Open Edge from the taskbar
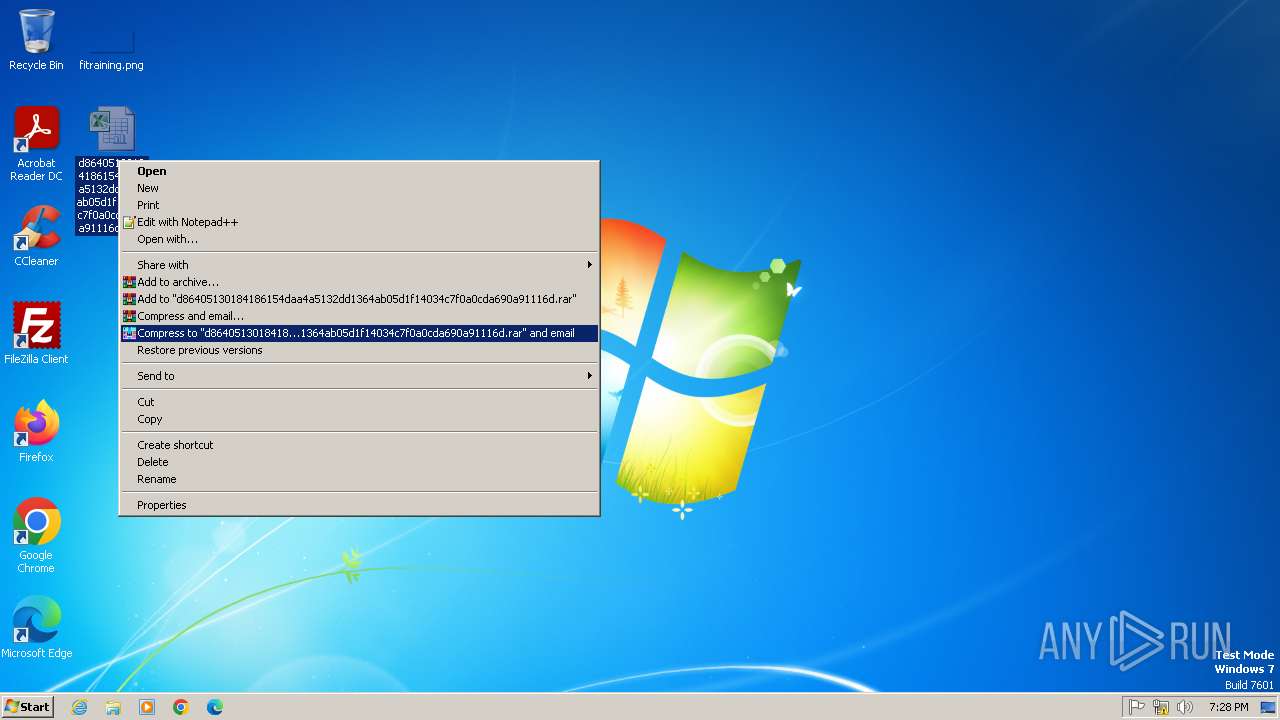 point(215,707)
